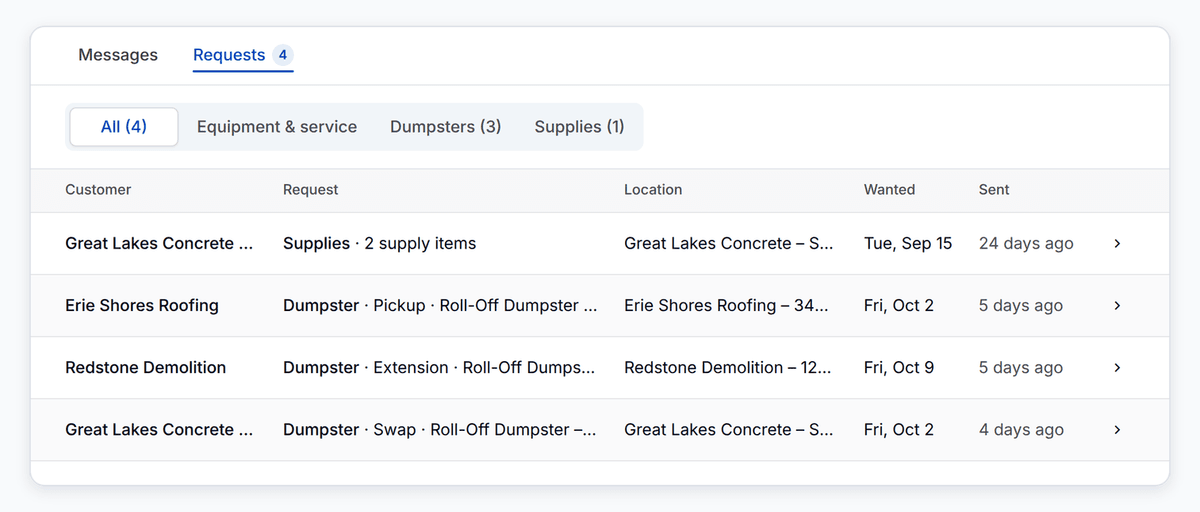Select Redstone Demolition customer name

point(146,368)
